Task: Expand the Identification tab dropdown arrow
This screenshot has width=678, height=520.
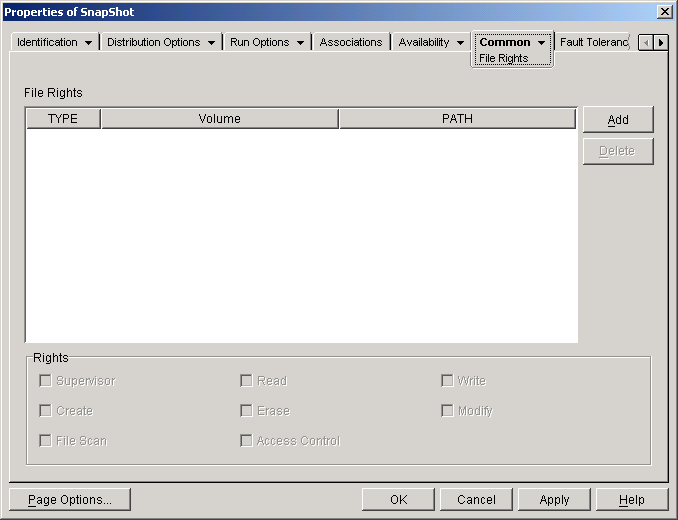Action: [x=88, y=43]
